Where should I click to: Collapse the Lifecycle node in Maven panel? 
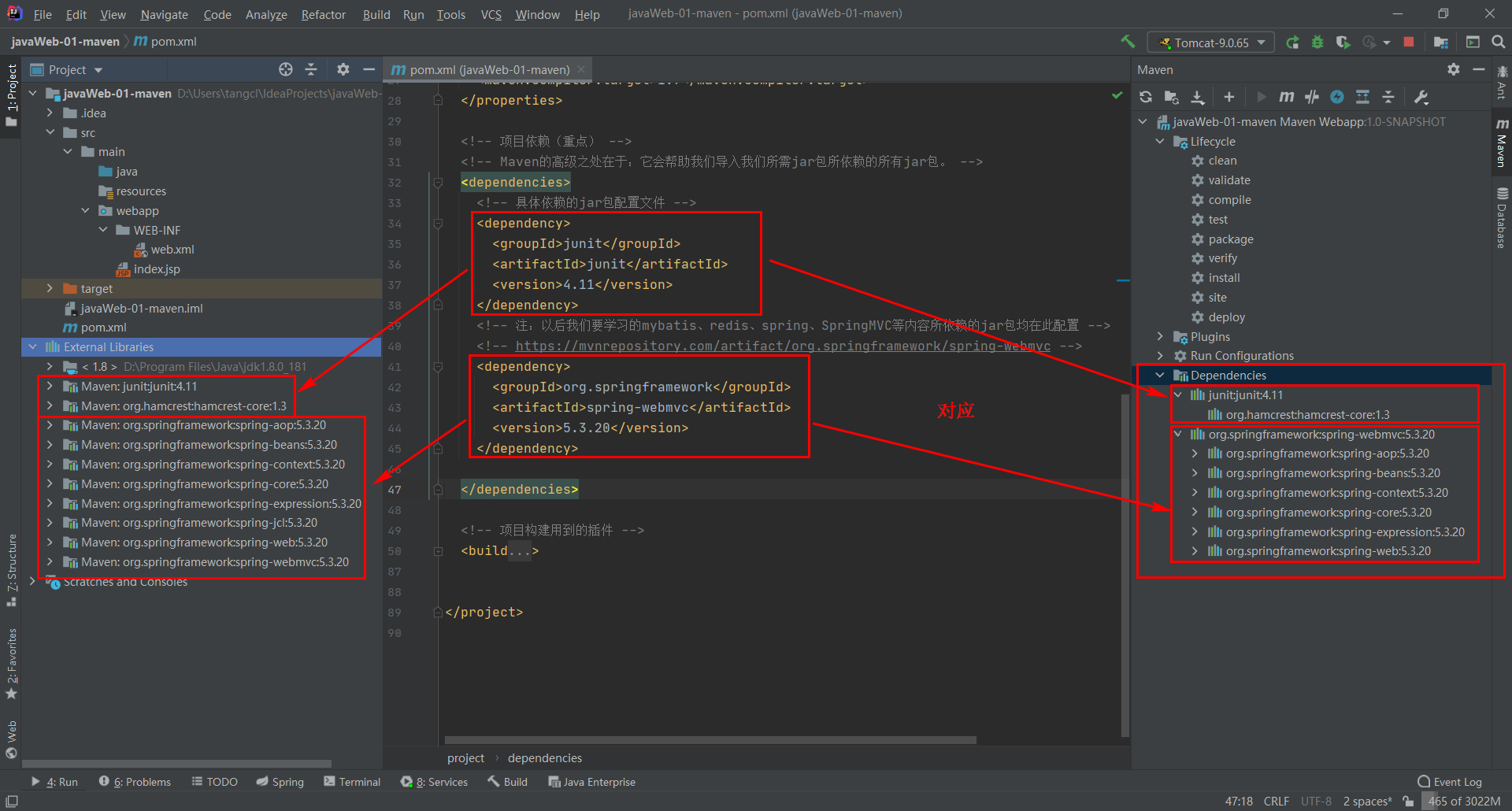[1160, 142]
